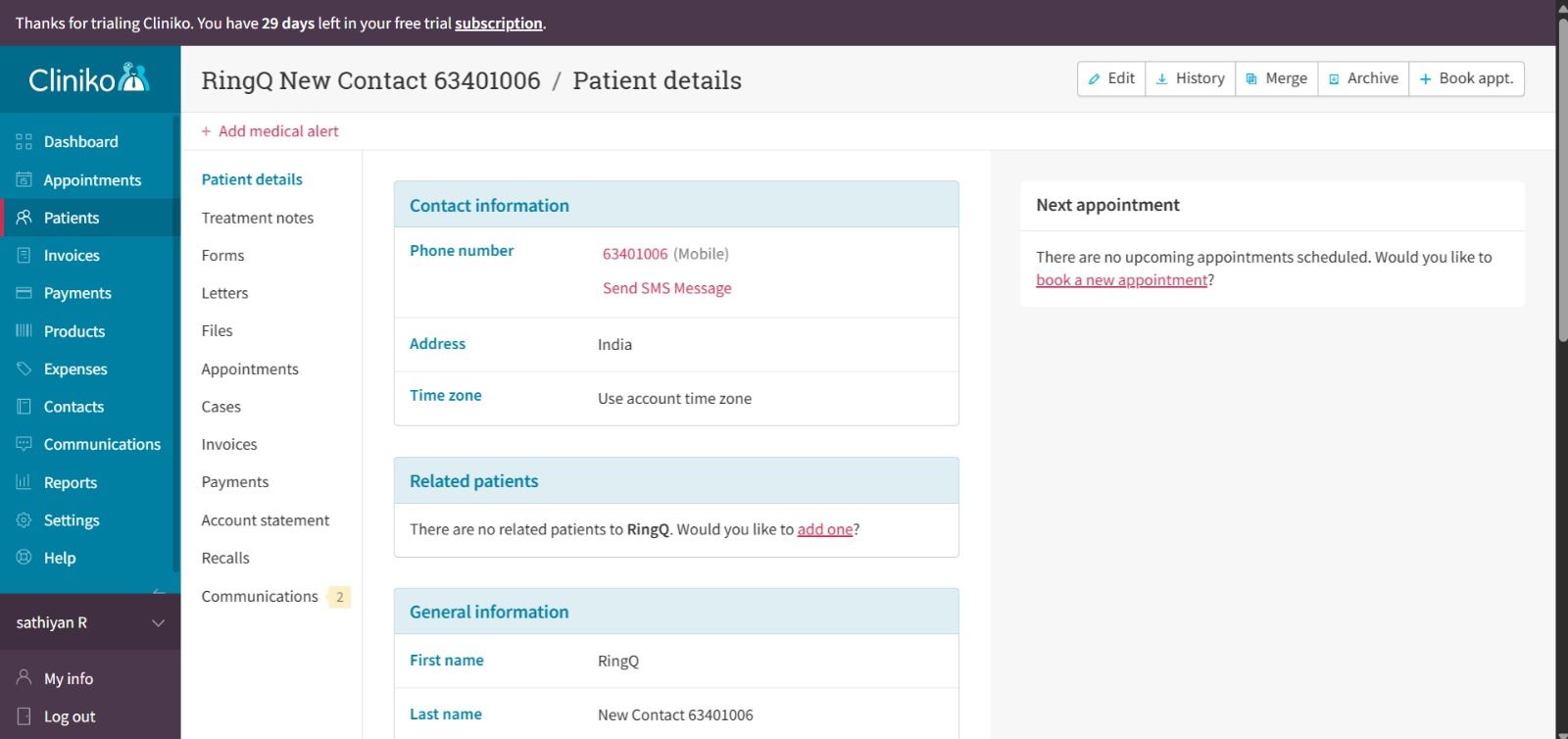Open patient Communications with 2 badge
The image size is (1568, 739).
coord(275,596)
